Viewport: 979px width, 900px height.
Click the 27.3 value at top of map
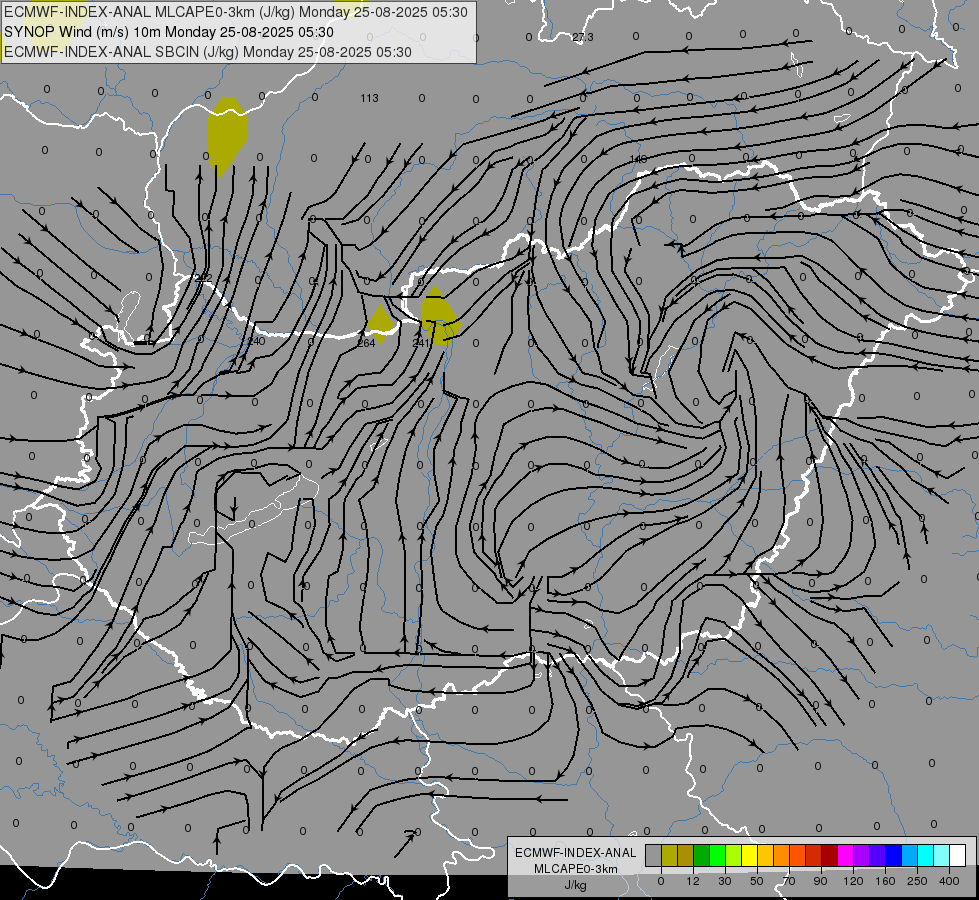click(x=583, y=37)
